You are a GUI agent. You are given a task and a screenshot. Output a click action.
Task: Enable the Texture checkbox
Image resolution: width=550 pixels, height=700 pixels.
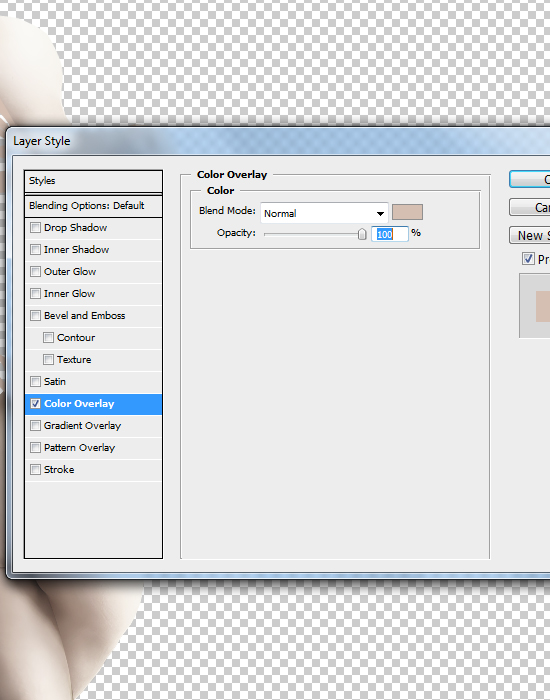[48, 359]
